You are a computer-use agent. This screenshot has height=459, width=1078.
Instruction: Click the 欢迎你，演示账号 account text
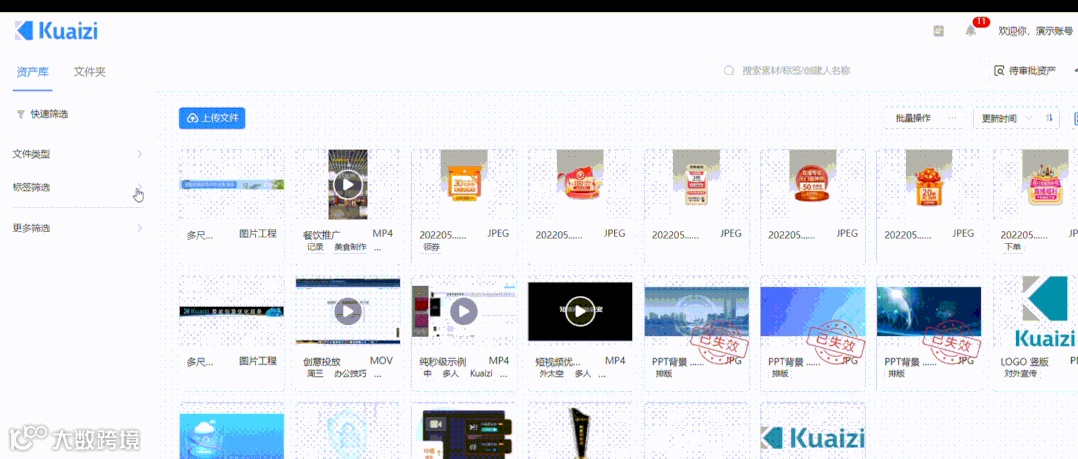[1035, 31]
